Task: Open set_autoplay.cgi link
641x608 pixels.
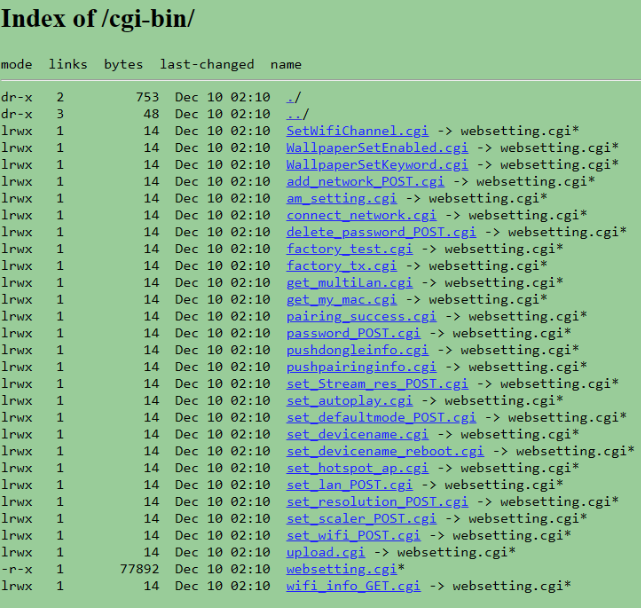Action: click(x=349, y=401)
